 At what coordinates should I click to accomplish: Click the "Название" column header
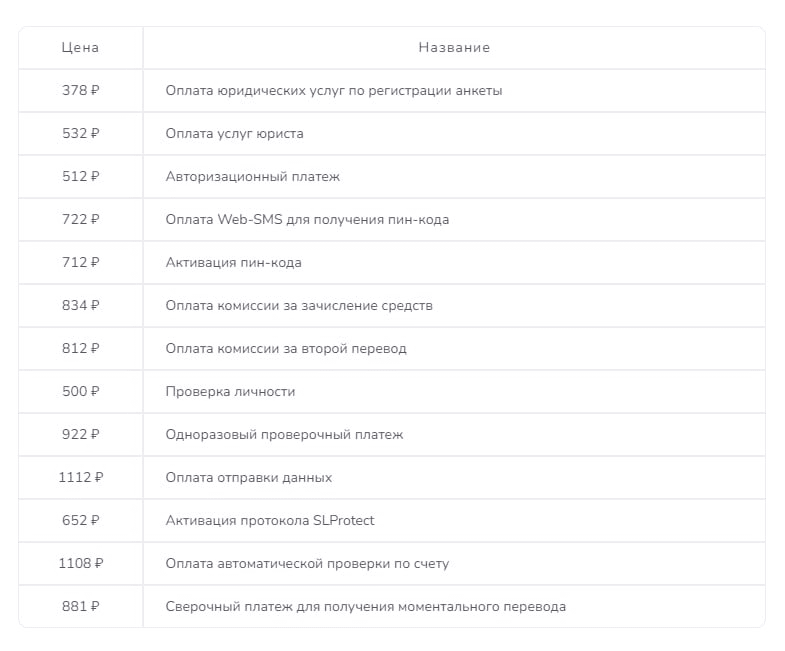[x=454, y=48]
